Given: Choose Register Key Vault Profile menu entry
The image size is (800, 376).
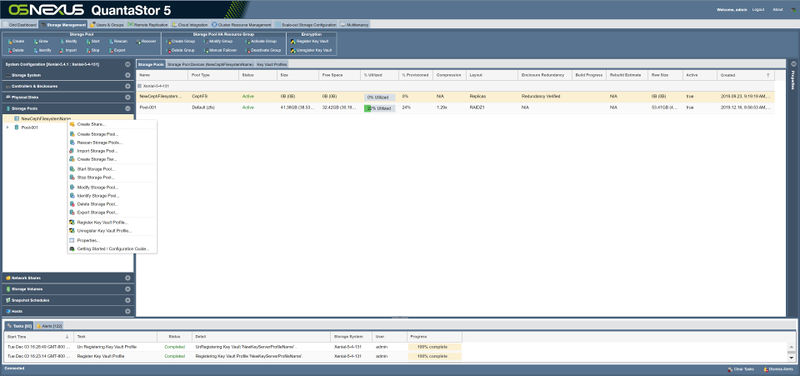Looking at the screenshot, I should (x=112, y=222).
